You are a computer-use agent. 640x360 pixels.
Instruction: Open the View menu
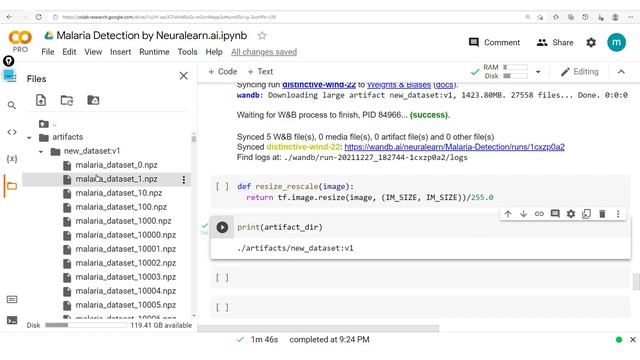pyautogui.click(x=93, y=52)
